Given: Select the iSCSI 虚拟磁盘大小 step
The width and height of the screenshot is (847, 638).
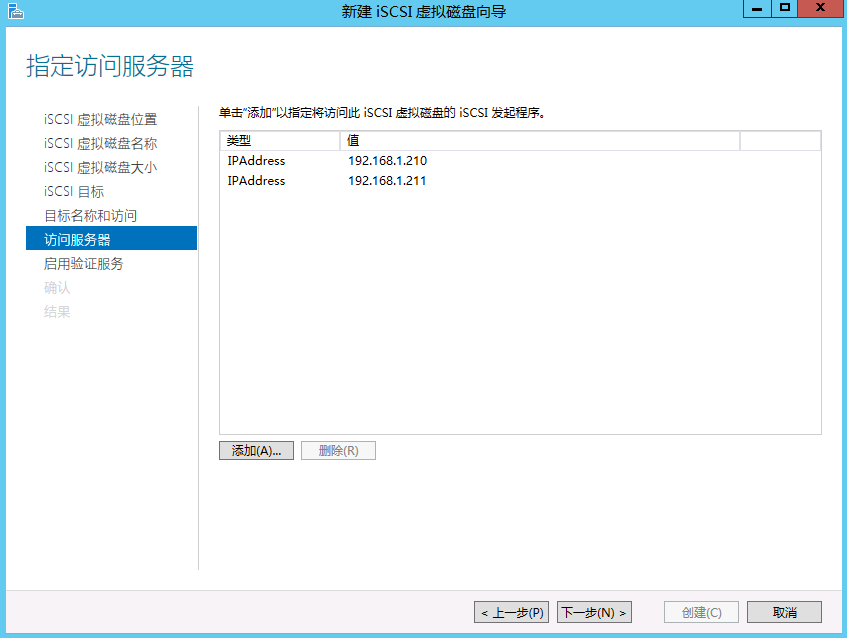Looking at the screenshot, I should (100, 167).
